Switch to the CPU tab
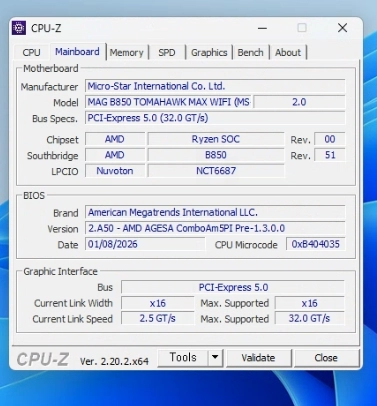The height and width of the screenshot is (406, 377). [x=31, y=52]
